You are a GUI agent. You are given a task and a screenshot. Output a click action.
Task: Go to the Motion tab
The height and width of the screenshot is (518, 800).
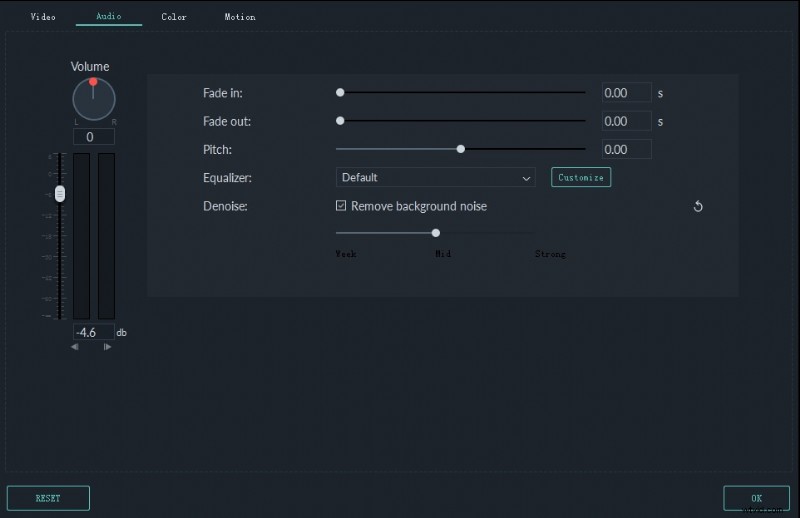(239, 17)
